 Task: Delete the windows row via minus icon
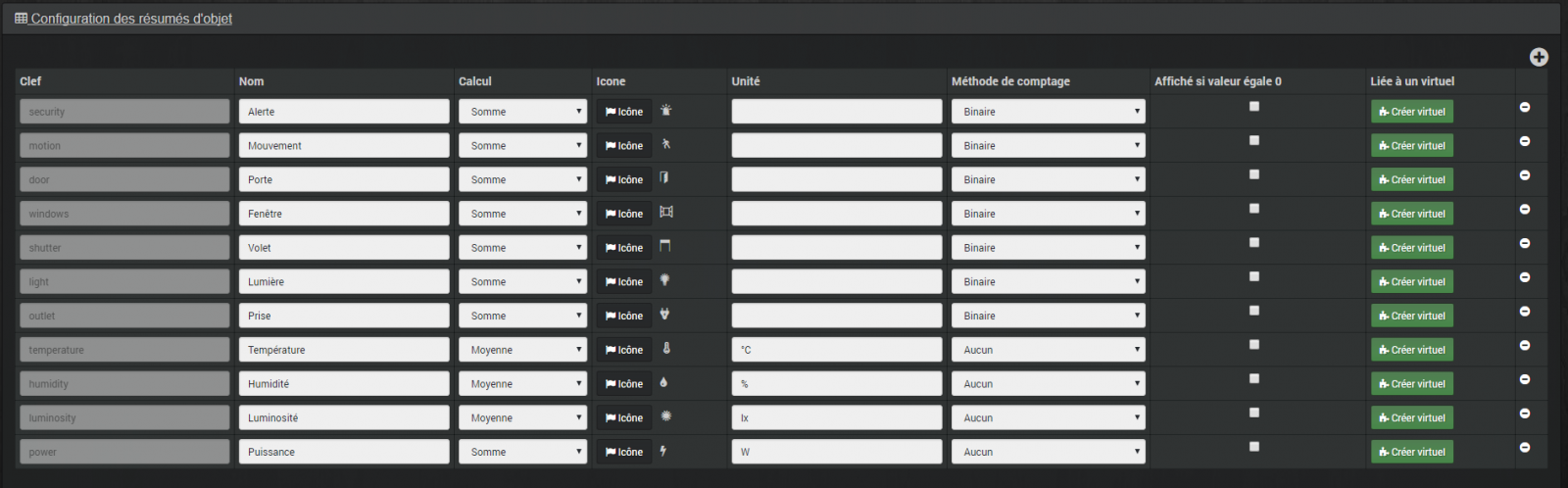click(x=1525, y=209)
